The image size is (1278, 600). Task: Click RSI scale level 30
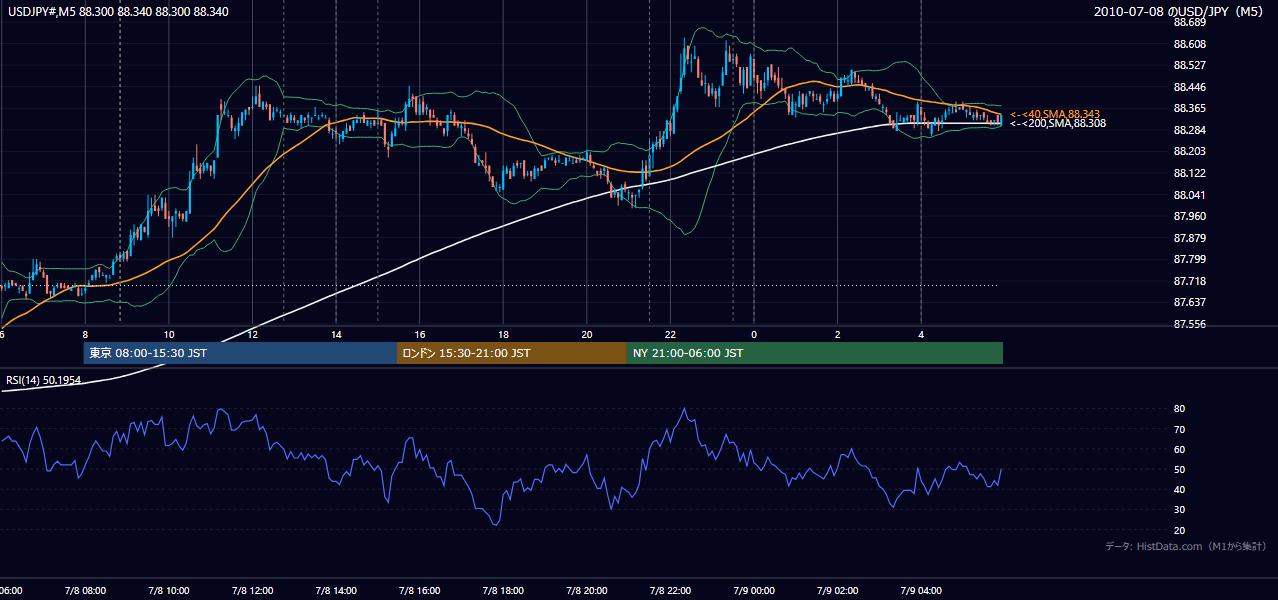pyautogui.click(x=1179, y=510)
